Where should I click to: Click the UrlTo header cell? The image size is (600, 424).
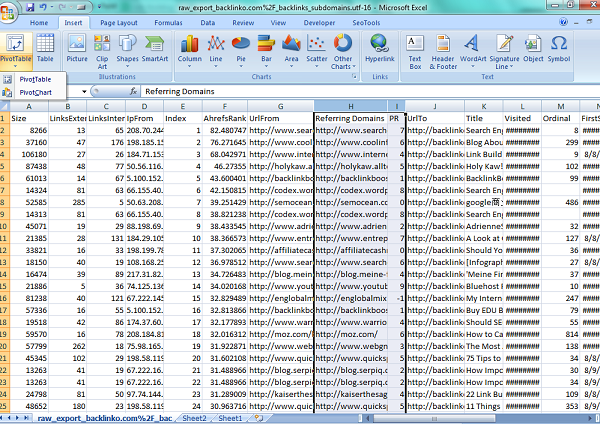(x=435, y=118)
